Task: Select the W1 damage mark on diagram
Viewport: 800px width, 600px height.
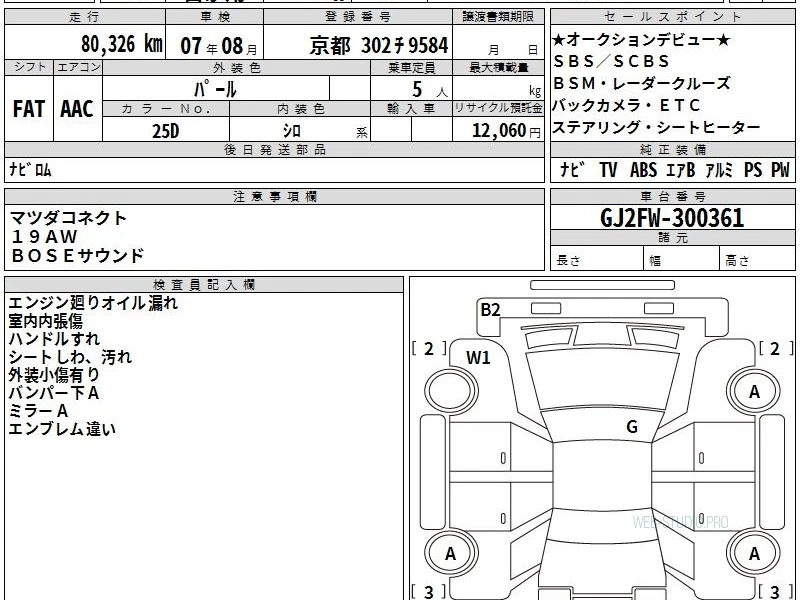Action: pyautogui.click(x=478, y=358)
